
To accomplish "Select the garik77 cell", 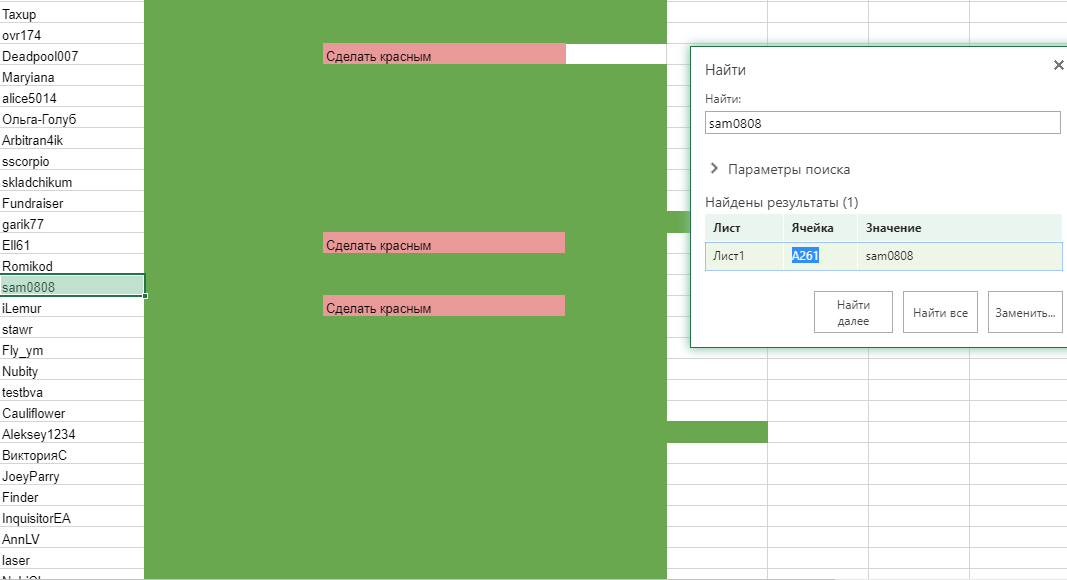I will pos(72,223).
